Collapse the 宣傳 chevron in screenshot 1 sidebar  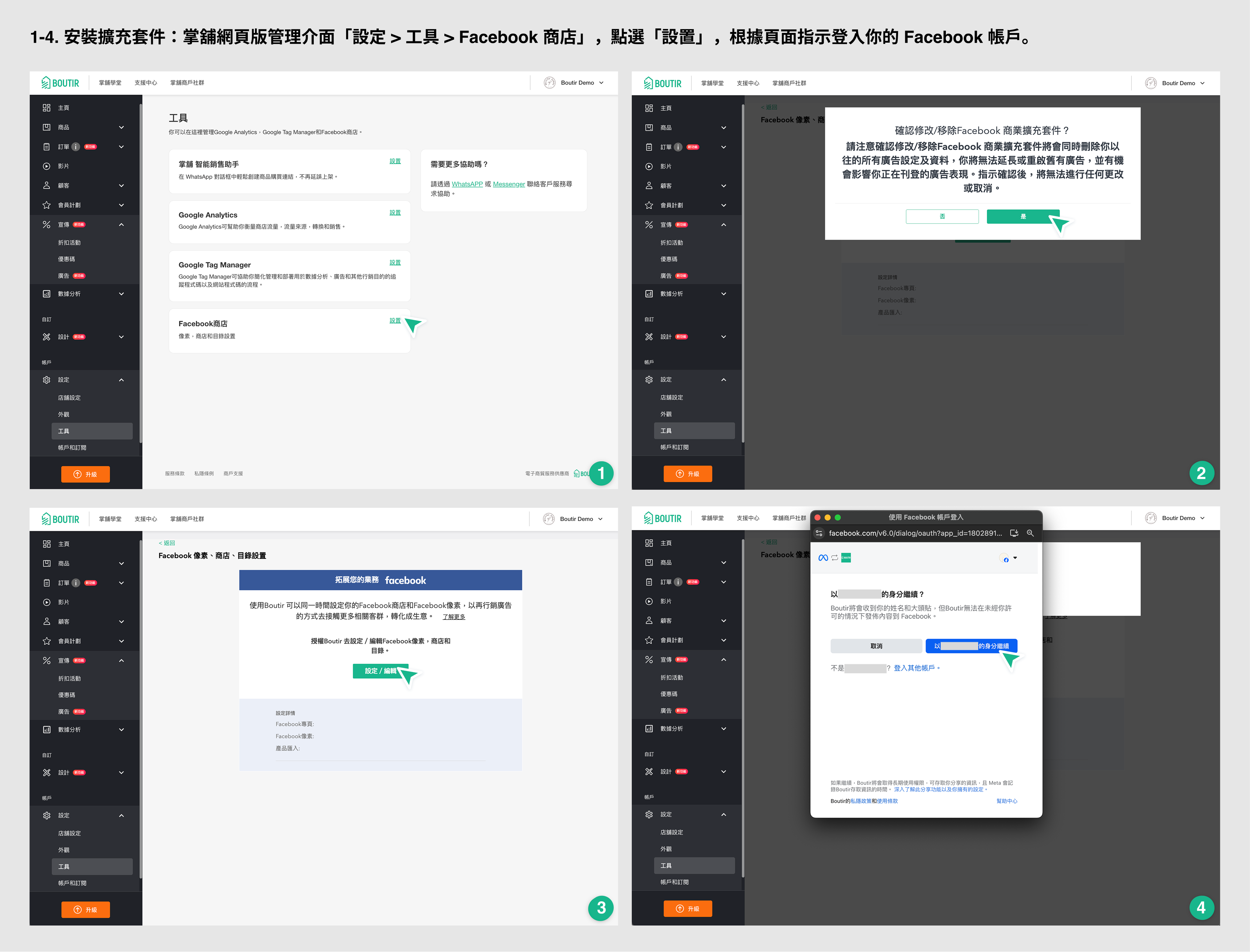point(121,225)
